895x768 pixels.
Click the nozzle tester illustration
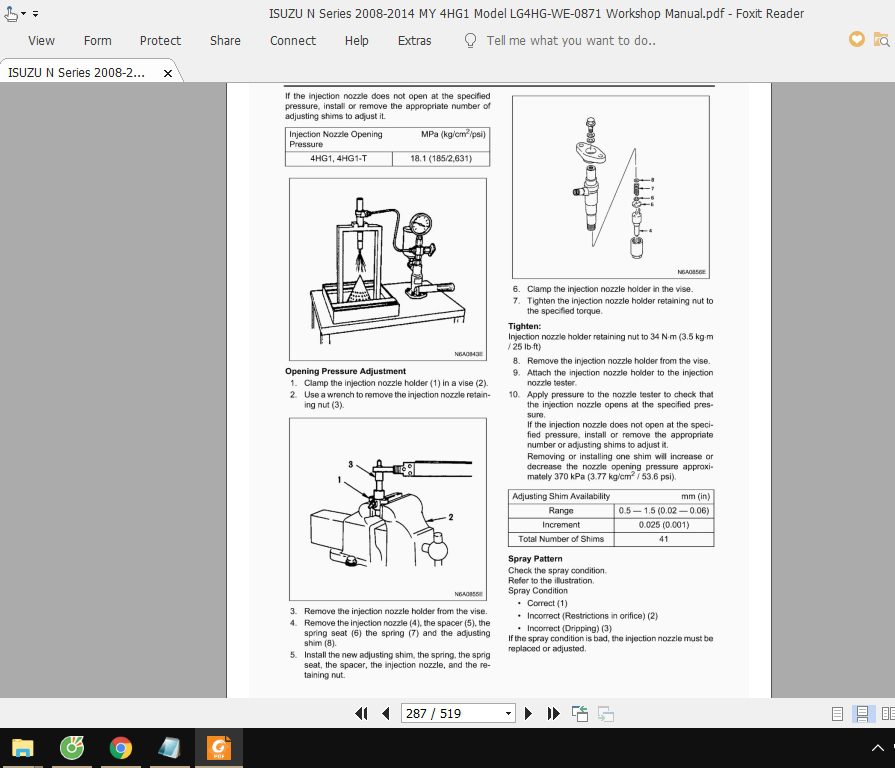pyautogui.click(x=388, y=269)
